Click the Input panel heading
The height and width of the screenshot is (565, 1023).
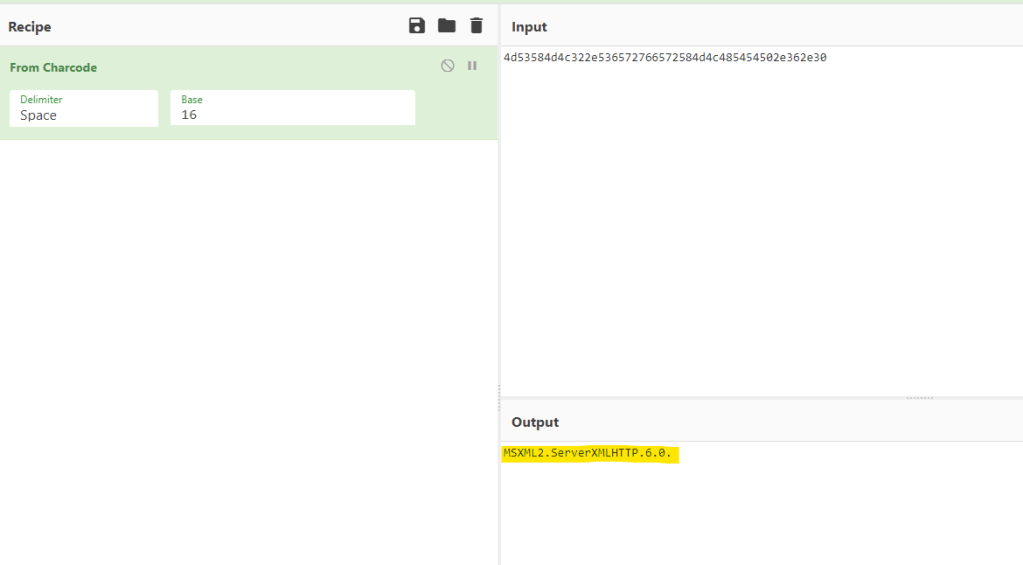tap(529, 27)
